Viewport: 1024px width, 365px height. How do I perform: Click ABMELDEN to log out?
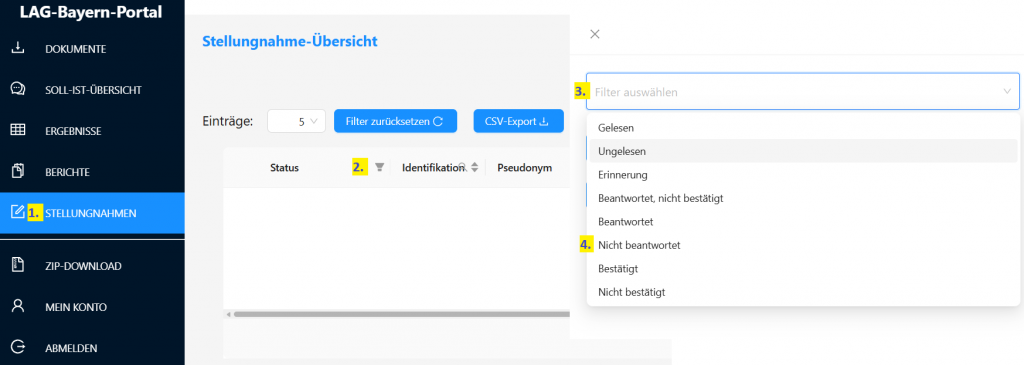click(x=71, y=348)
